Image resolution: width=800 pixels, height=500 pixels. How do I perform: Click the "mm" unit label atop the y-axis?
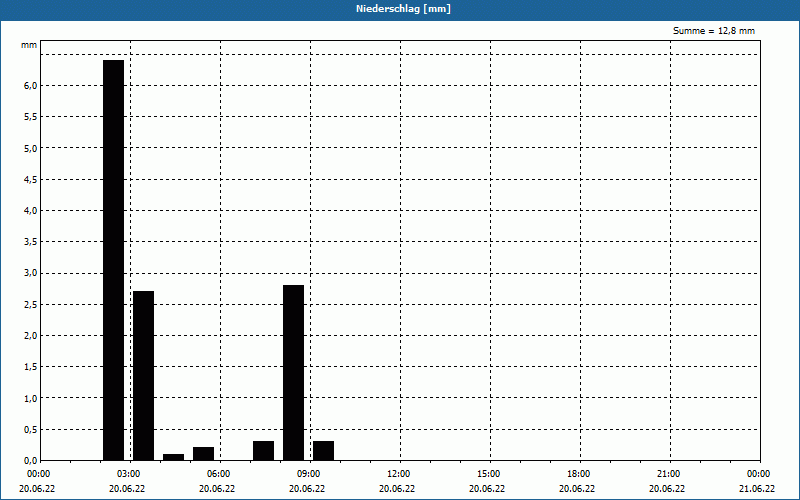click(x=29, y=45)
